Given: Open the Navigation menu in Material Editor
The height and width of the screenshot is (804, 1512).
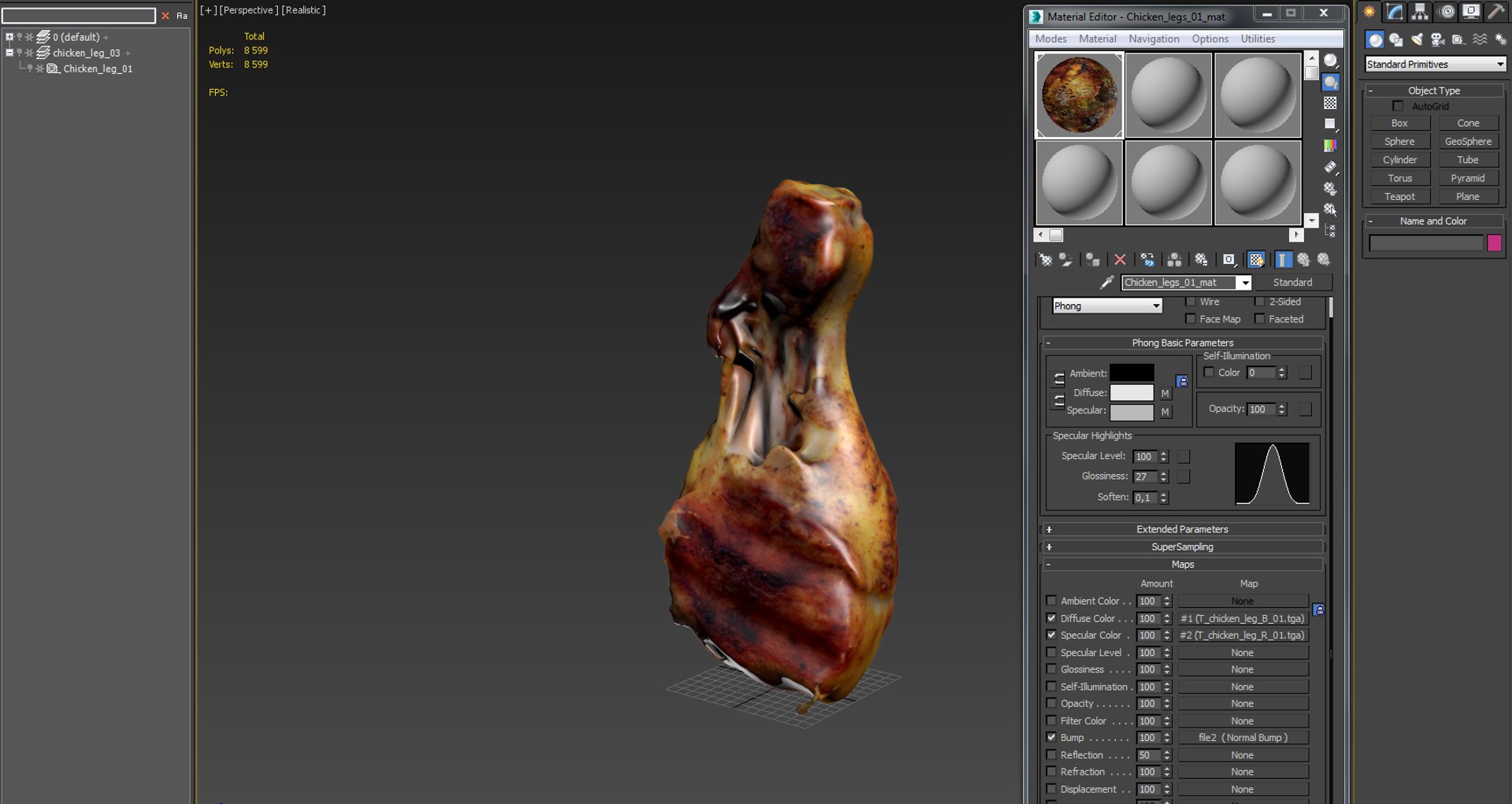Looking at the screenshot, I should pyautogui.click(x=1154, y=39).
